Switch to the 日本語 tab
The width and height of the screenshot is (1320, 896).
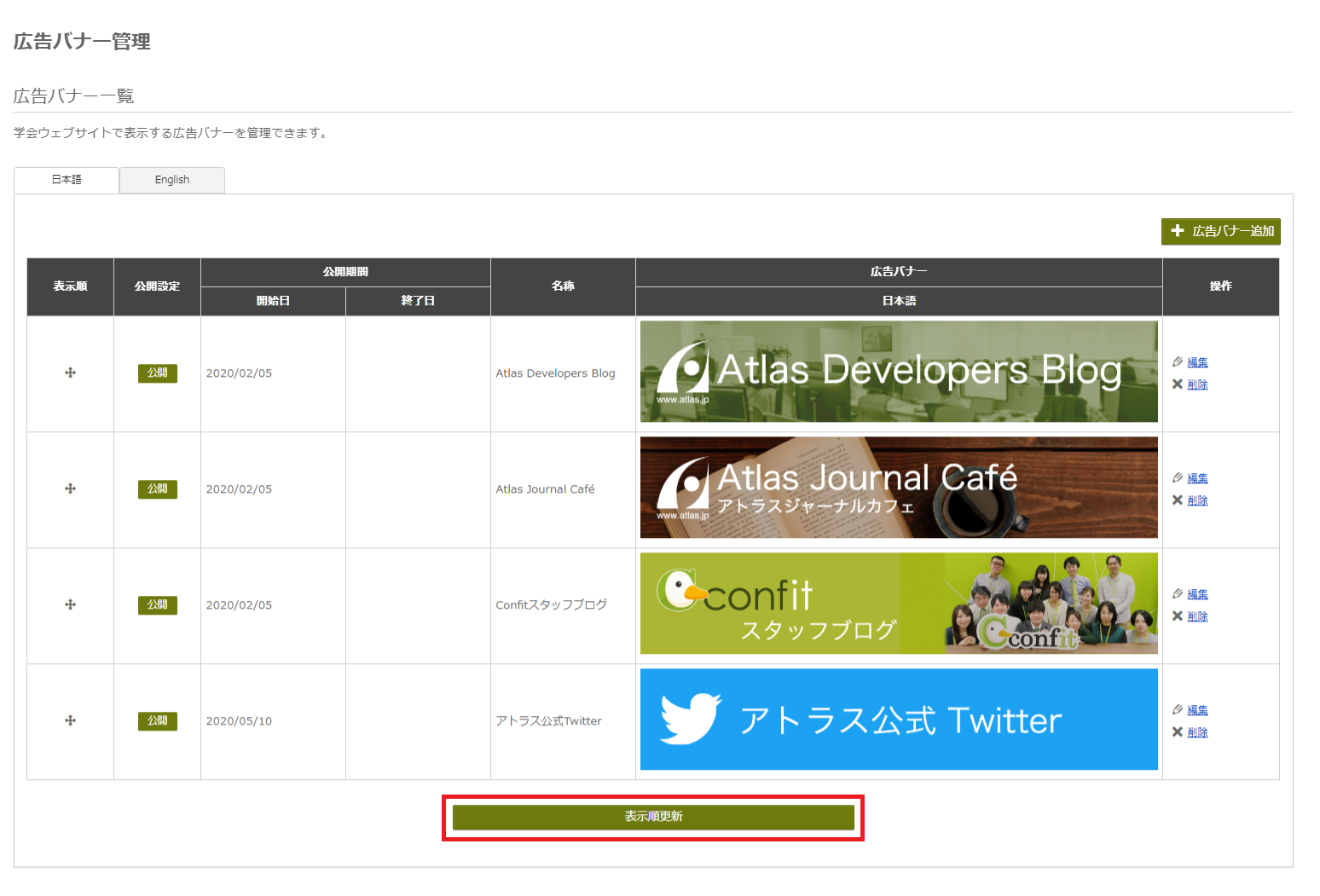pos(67,180)
